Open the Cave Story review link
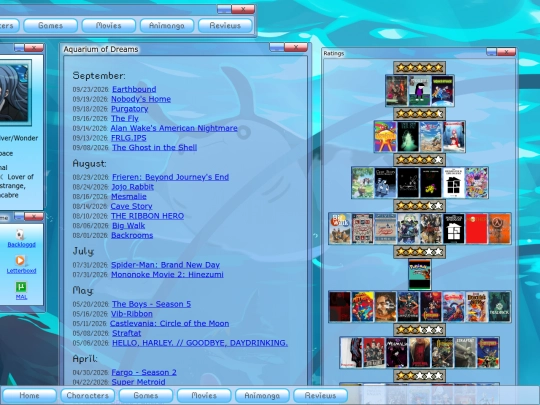Viewport: 540px width, 405px height. pos(131,206)
